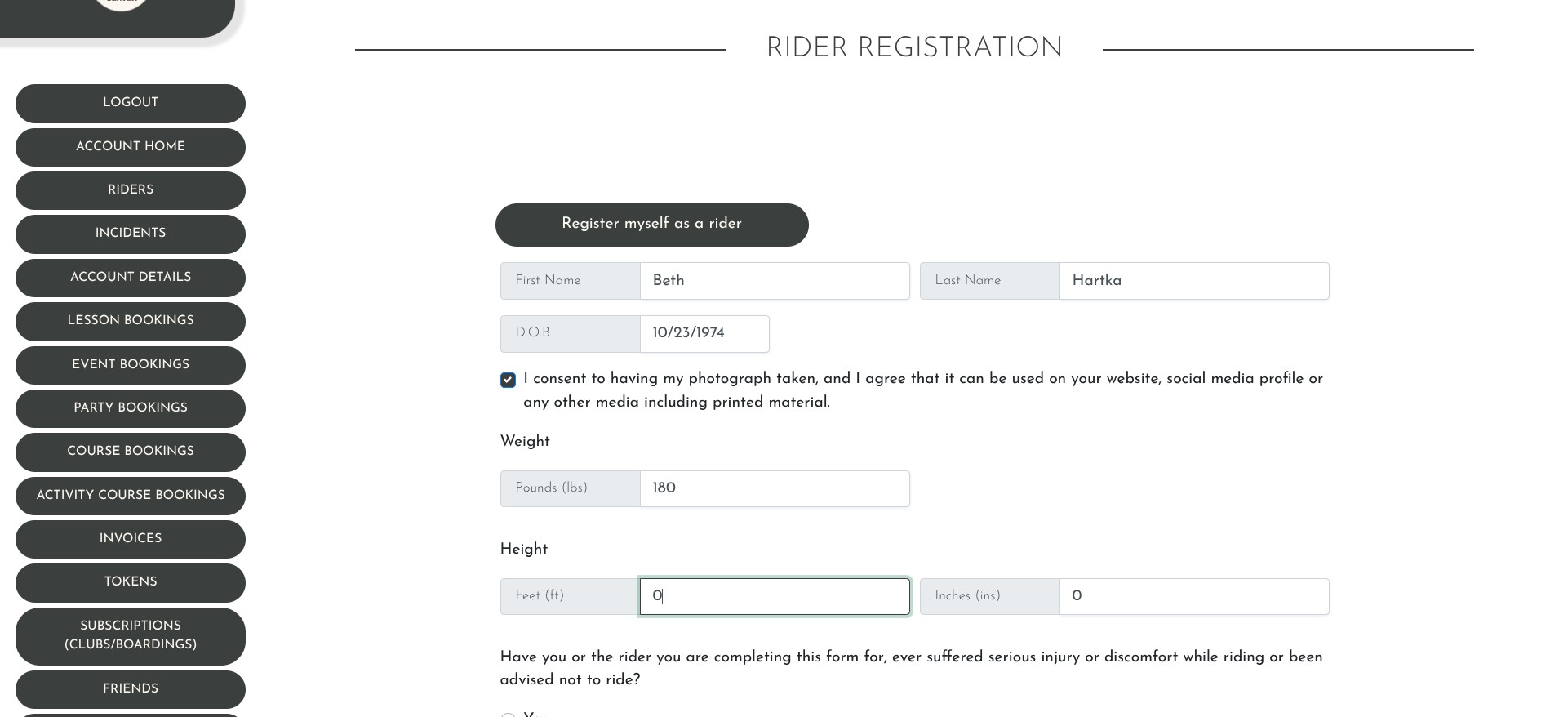
Task: Open Account Home from sidebar
Action: pos(131,147)
